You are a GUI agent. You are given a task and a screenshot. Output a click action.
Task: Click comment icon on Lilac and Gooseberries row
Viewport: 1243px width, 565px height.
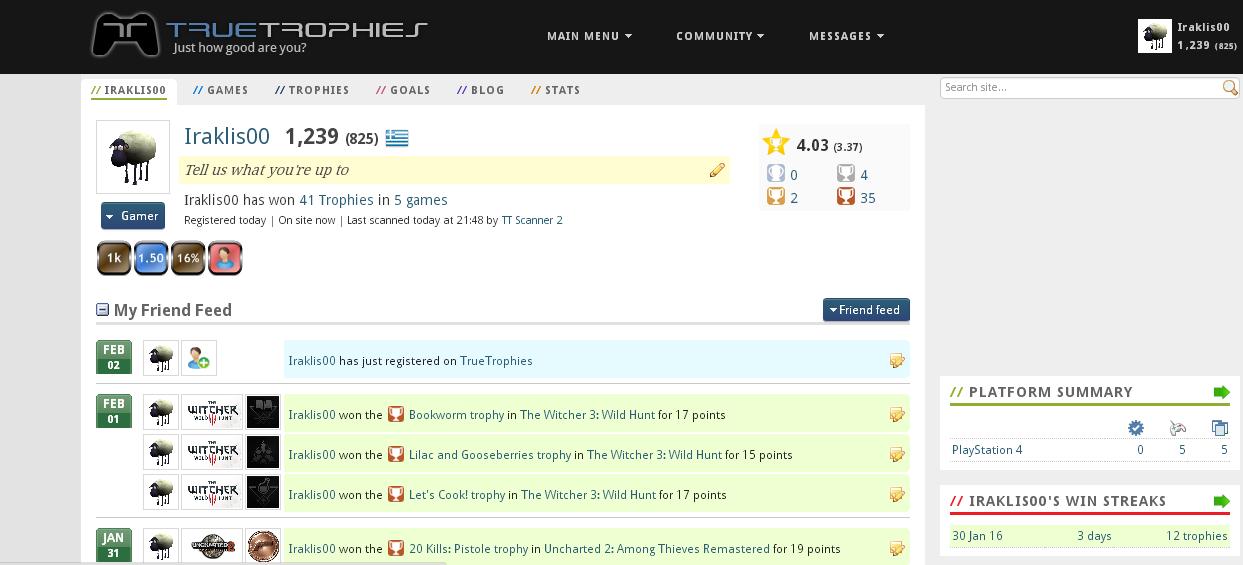click(x=897, y=455)
